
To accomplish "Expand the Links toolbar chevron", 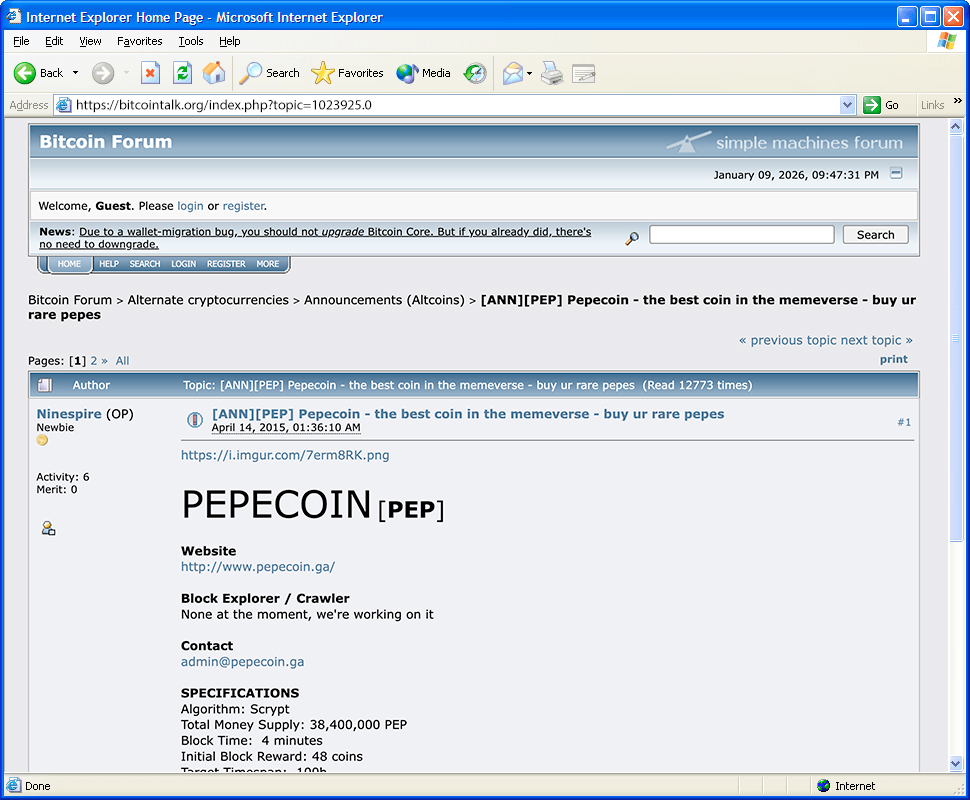I will click(957, 100).
